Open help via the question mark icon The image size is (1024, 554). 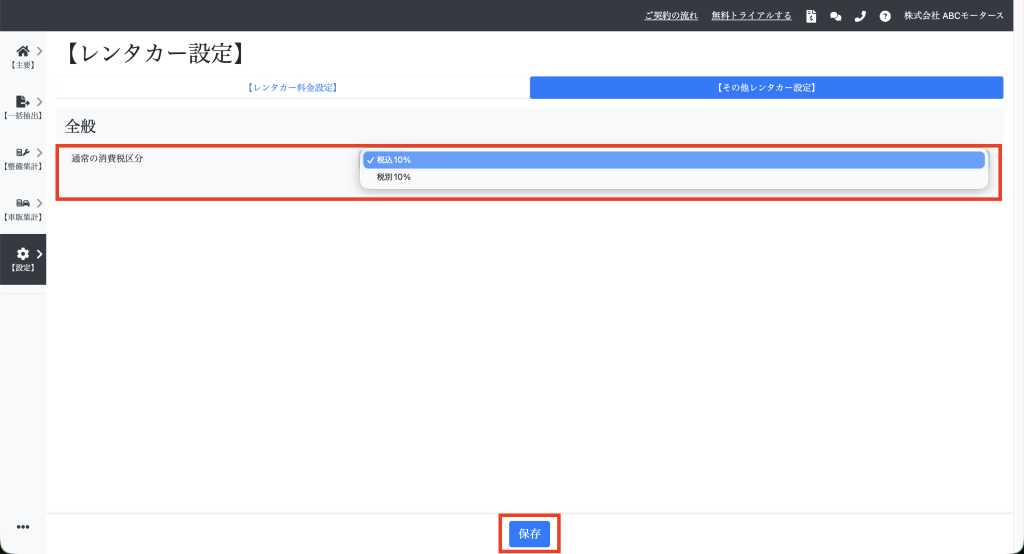click(885, 16)
